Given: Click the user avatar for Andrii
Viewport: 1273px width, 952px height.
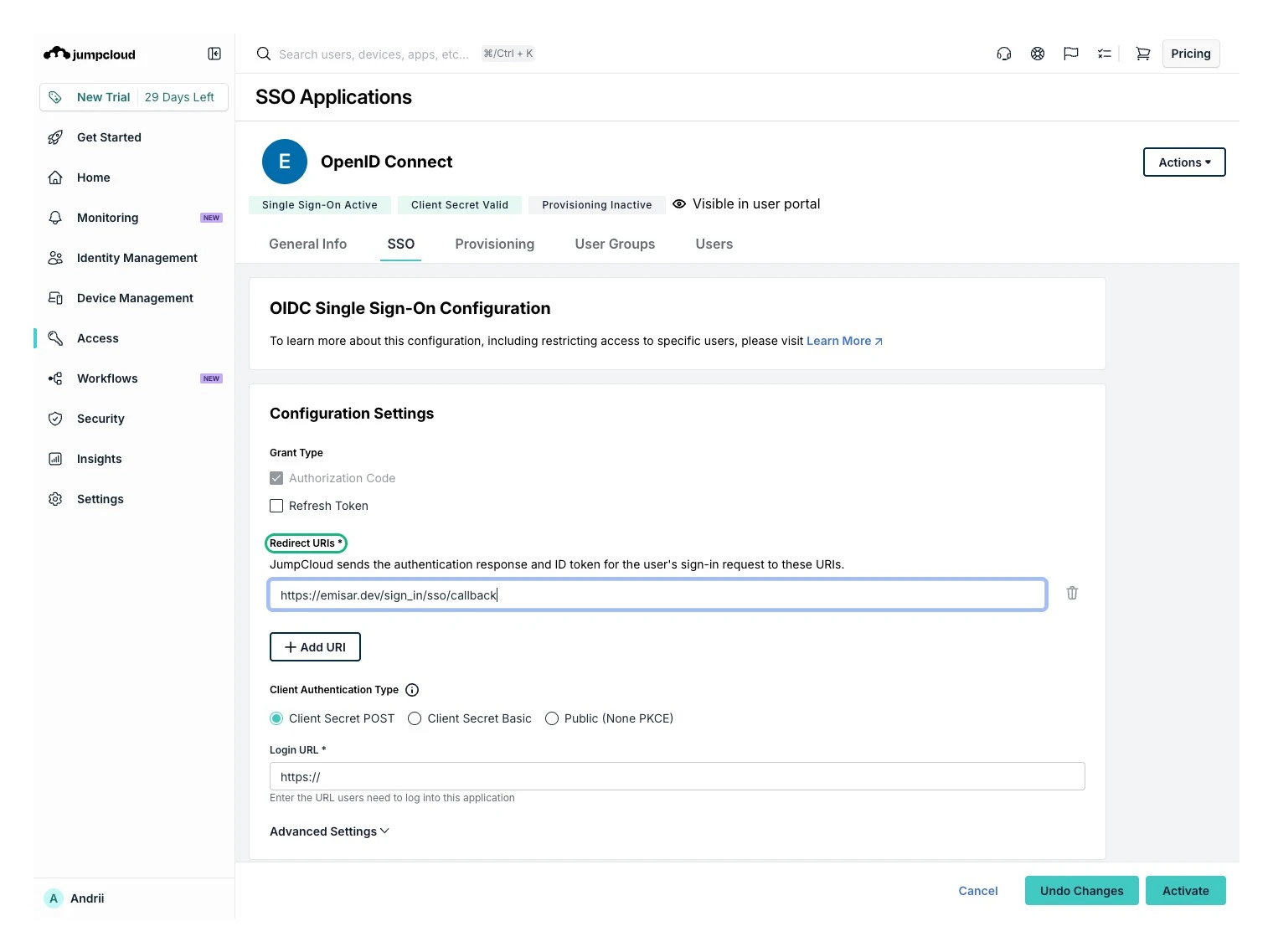Looking at the screenshot, I should (54, 898).
